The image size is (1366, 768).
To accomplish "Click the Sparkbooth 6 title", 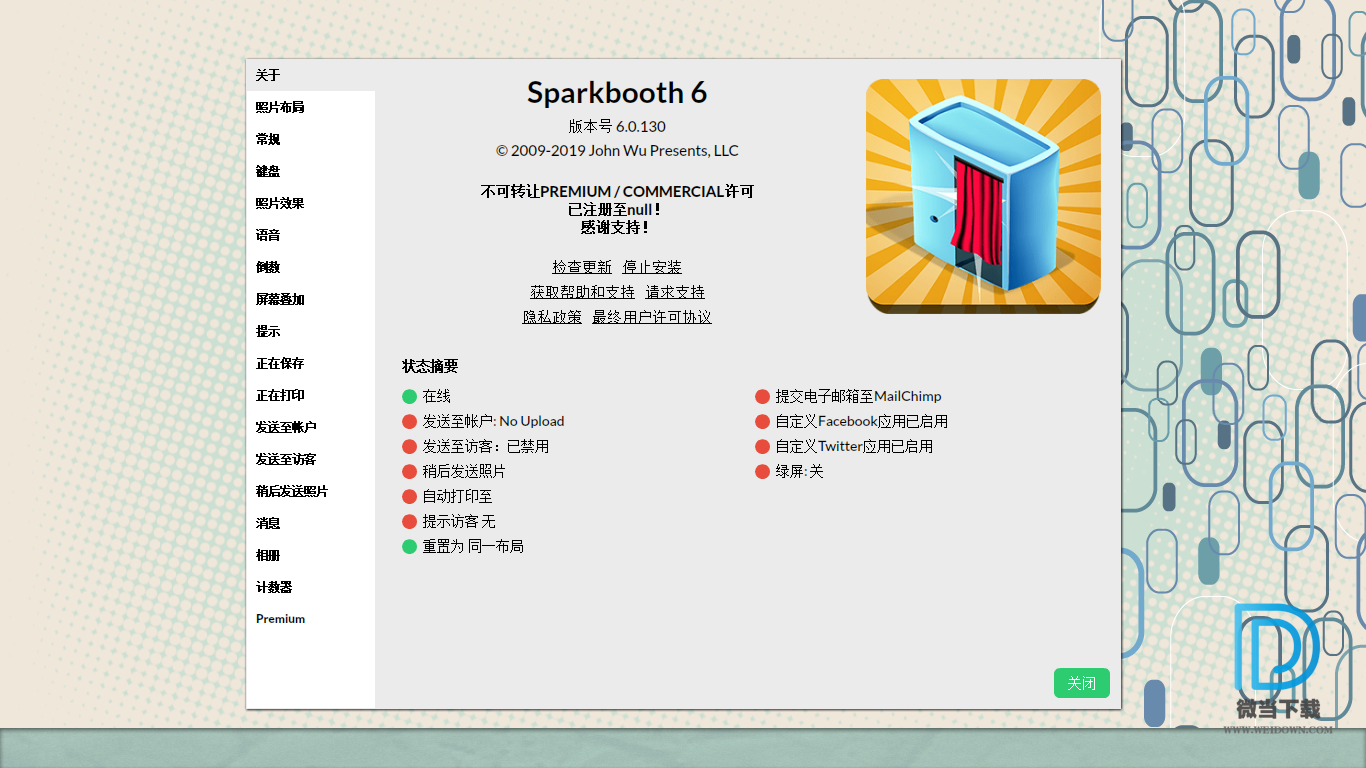I will 617,93.
